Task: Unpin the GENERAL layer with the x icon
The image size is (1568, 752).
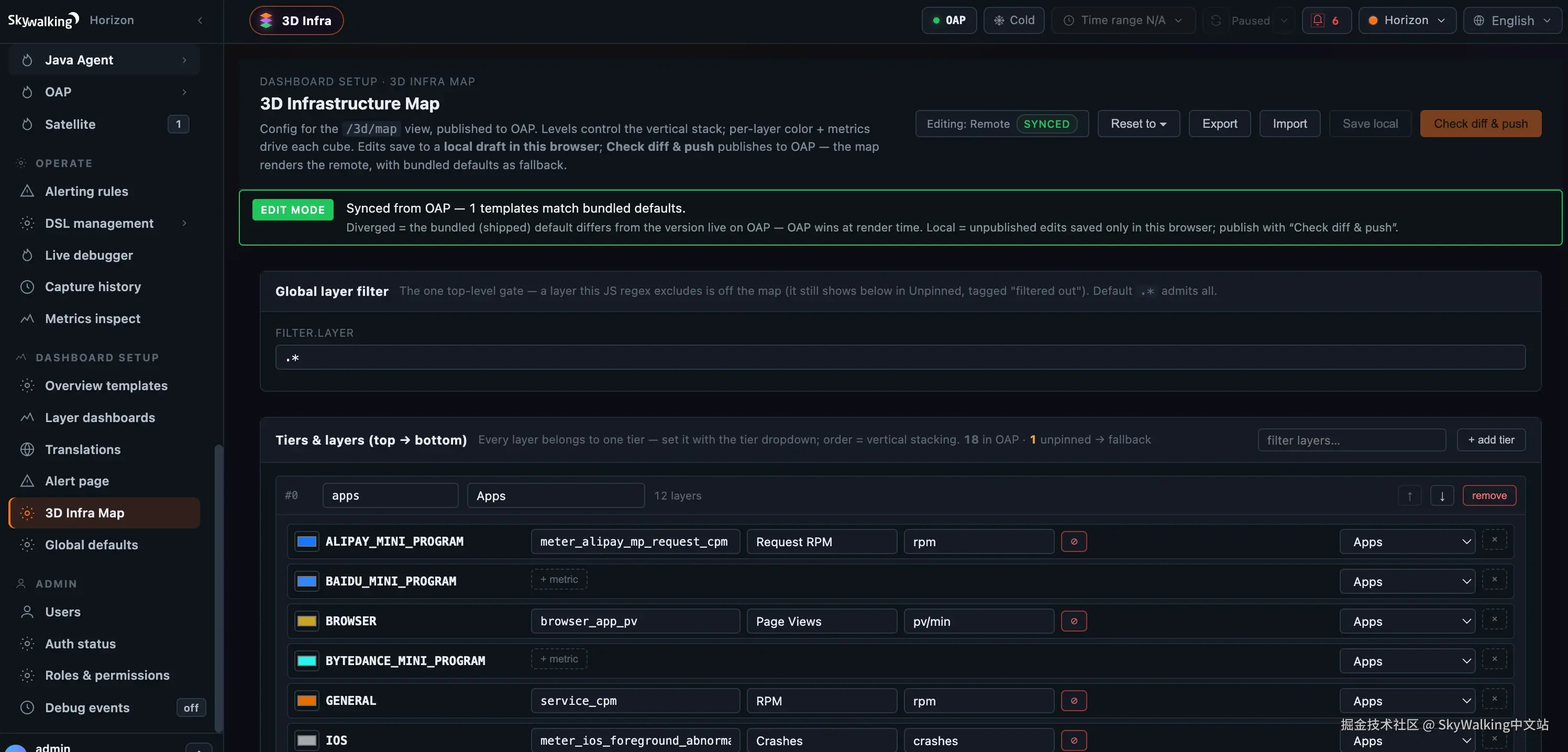Action: (1494, 699)
